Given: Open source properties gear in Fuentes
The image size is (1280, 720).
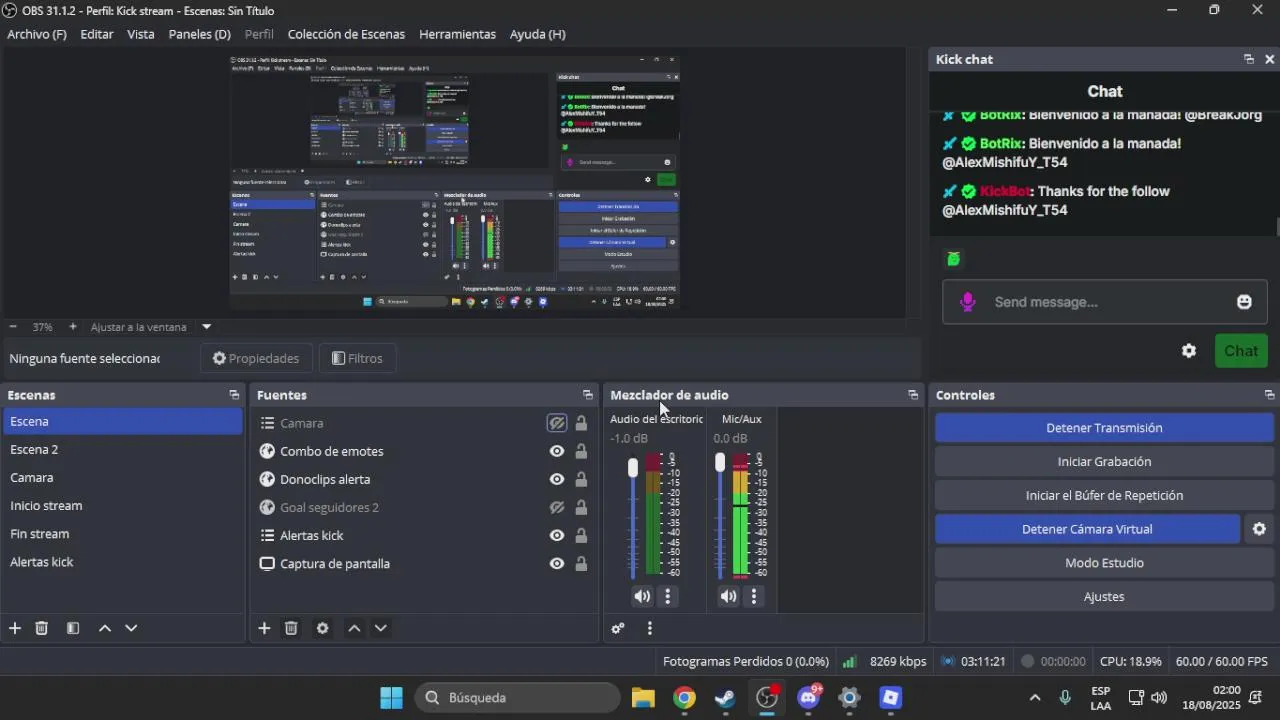Looking at the screenshot, I should tap(322, 628).
